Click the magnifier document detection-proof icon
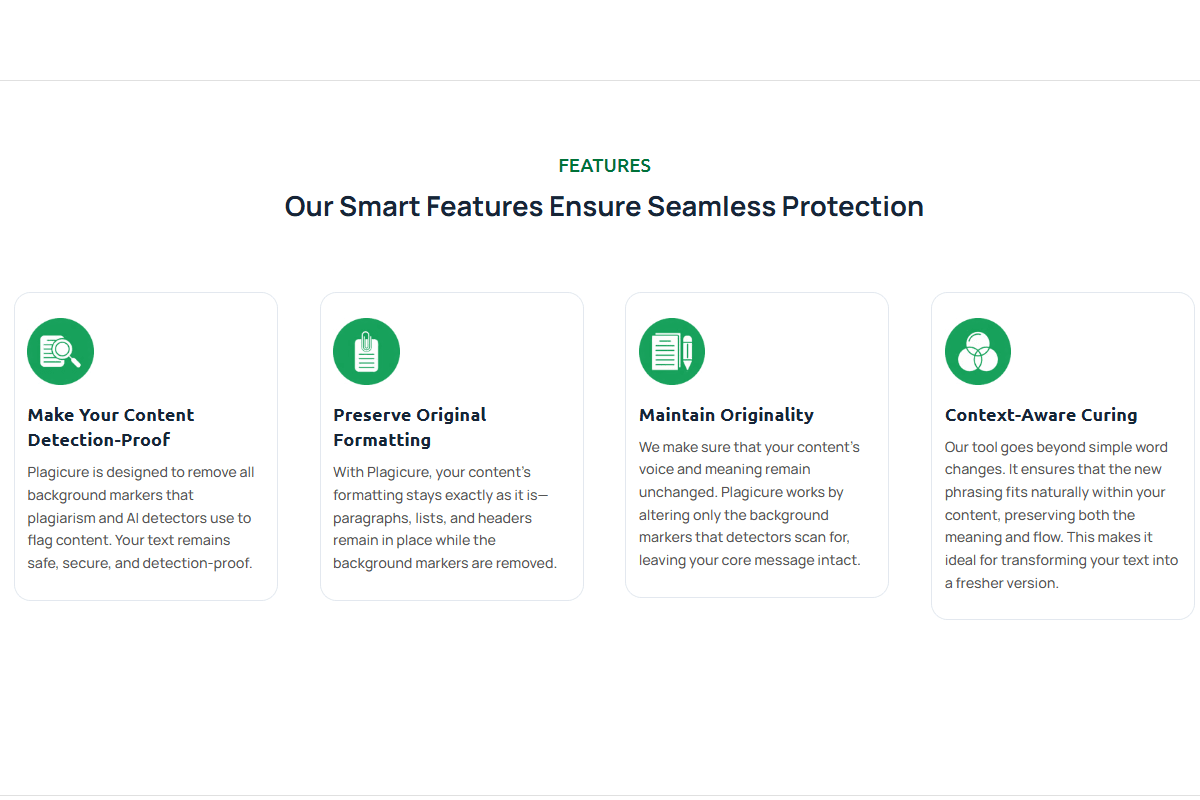 point(61,351)
